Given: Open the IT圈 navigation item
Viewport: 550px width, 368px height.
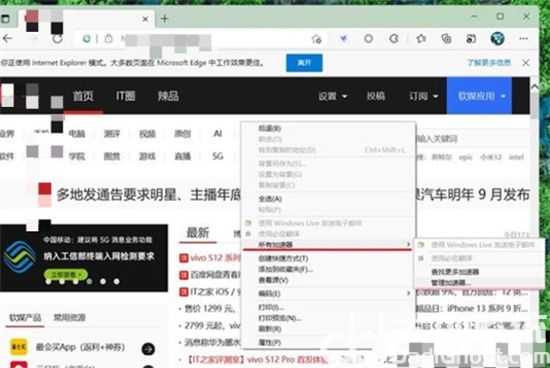Looking at the screenshot, I should pos(126,96).
